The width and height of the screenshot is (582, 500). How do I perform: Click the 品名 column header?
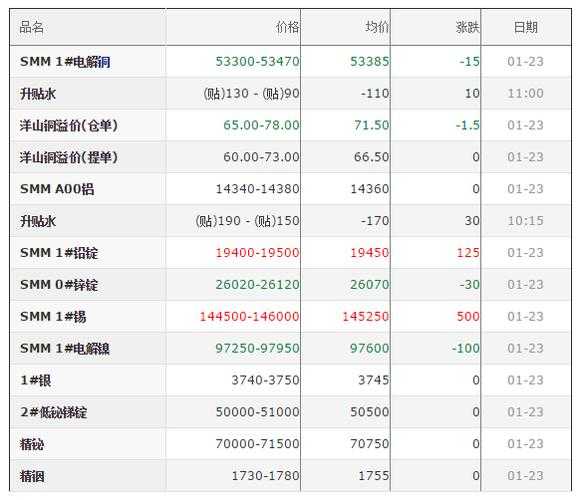32,27
